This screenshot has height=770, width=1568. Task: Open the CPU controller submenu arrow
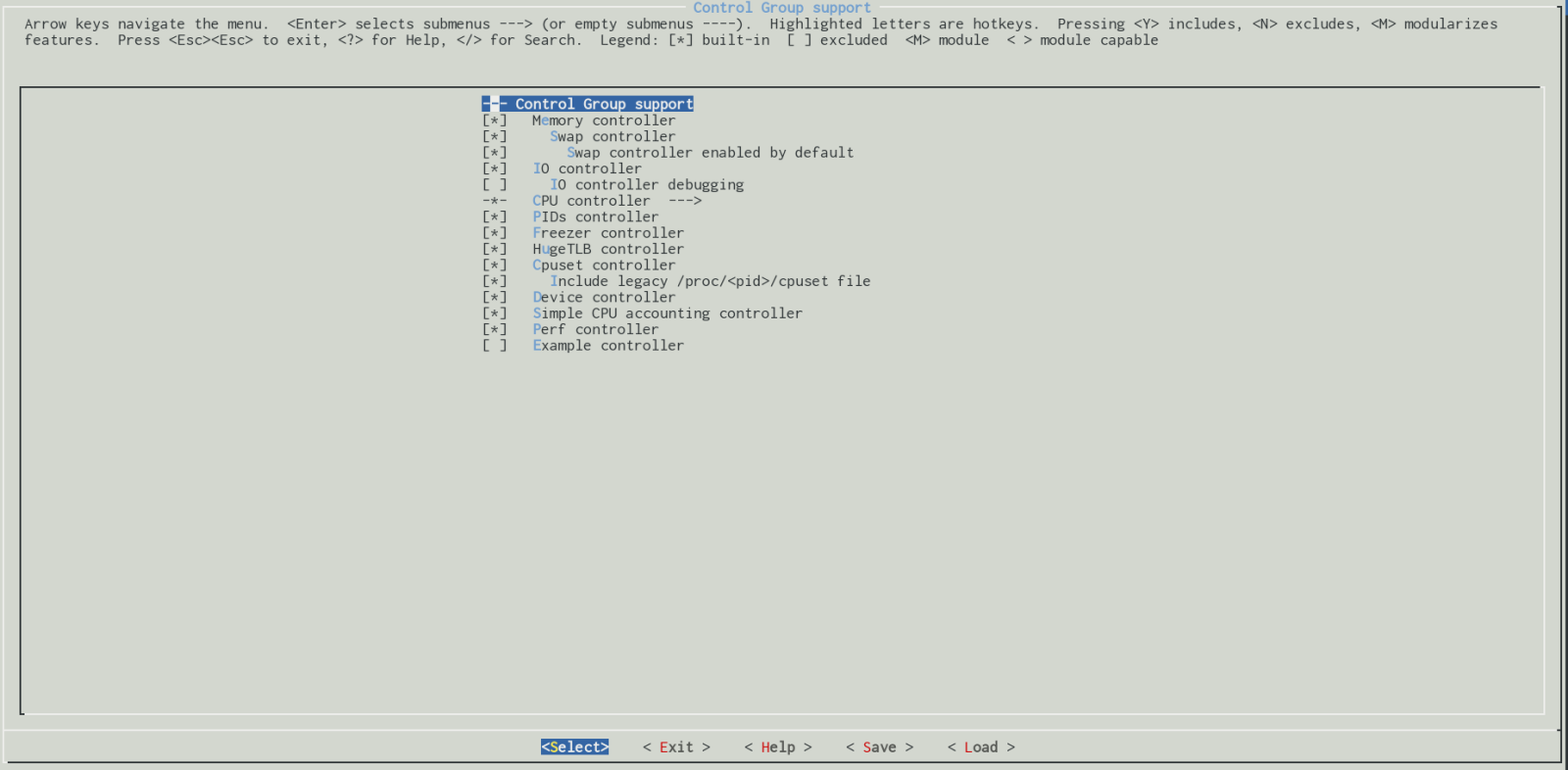[685, 201]
